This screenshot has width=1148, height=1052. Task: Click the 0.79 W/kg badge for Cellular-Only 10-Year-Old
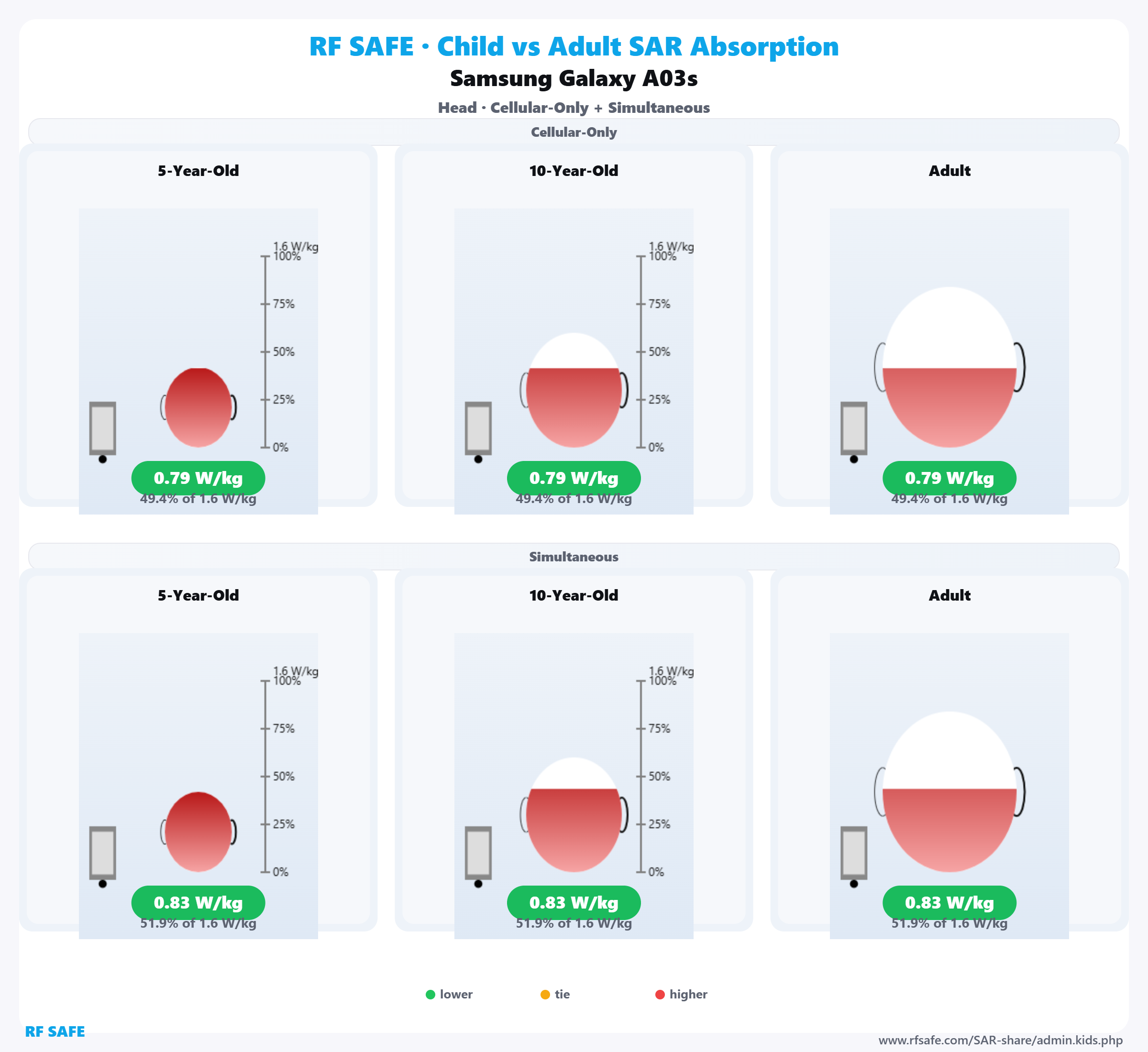[x=574, y=478]
